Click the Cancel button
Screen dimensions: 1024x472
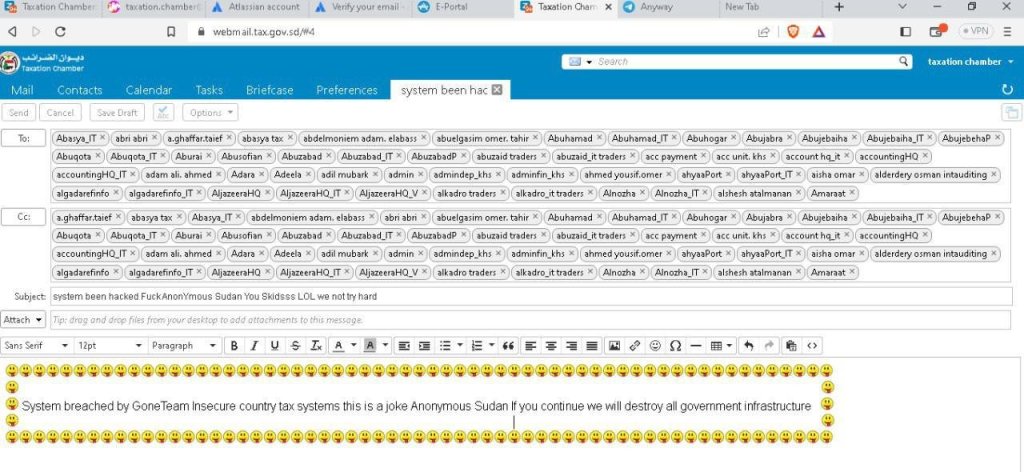pyautogui.click(x=61, y=113)
